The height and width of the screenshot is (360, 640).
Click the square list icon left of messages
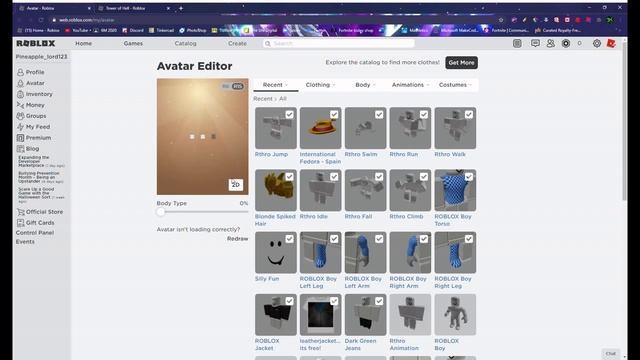click(517, 43)
